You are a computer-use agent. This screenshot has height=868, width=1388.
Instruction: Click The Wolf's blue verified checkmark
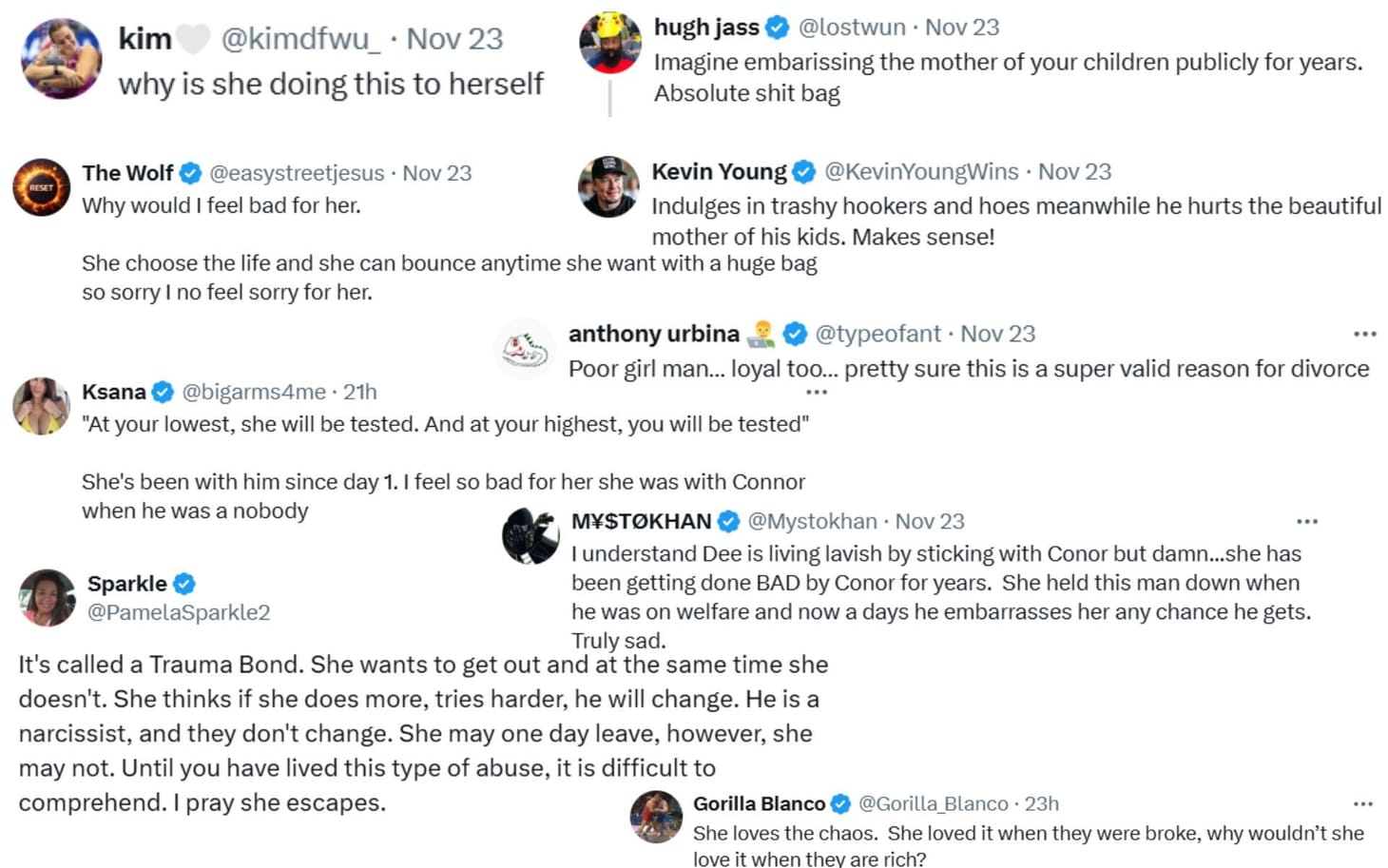coord(191,173)
